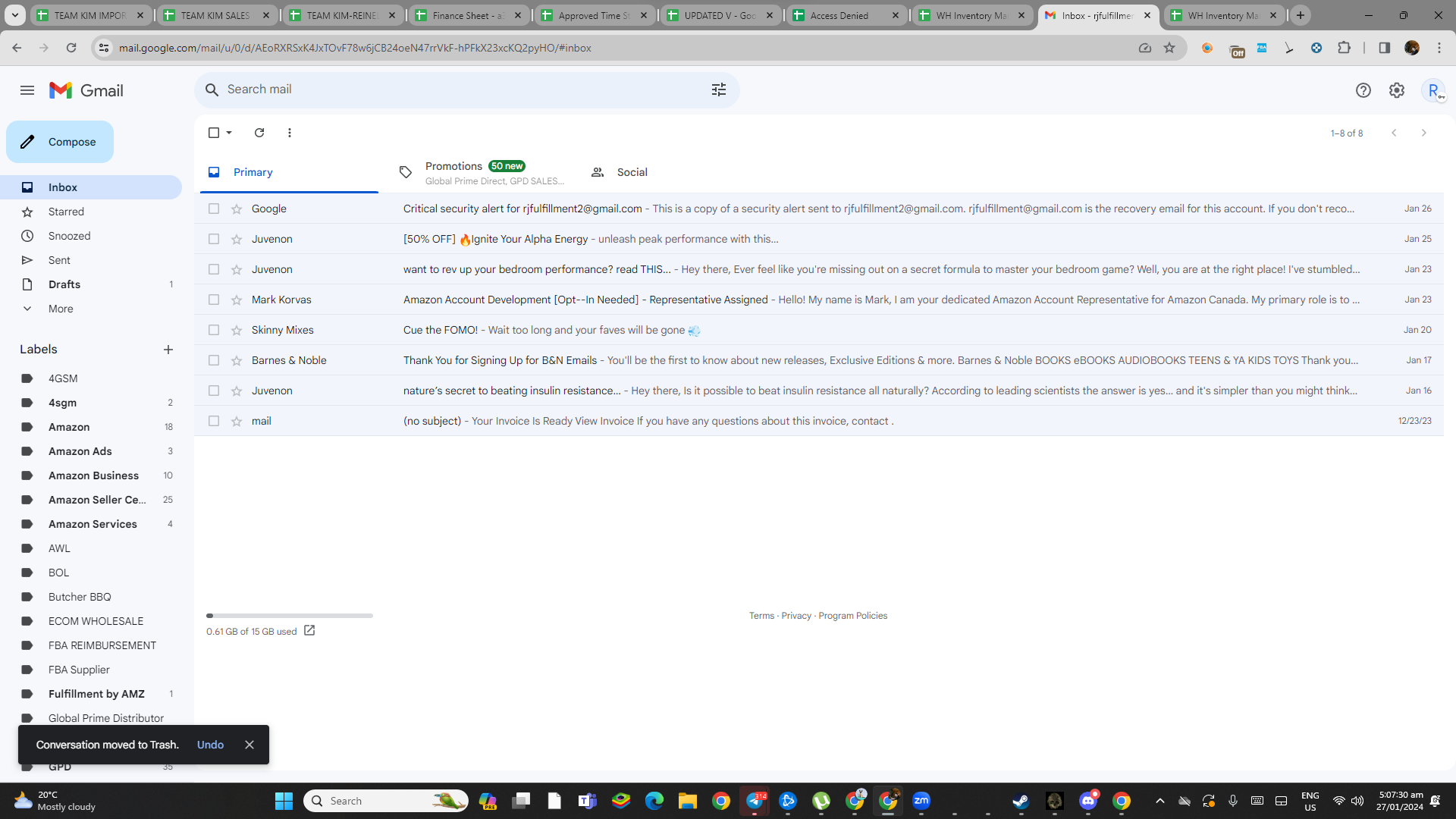Open the Snoozed folder

tap(91, 236)
